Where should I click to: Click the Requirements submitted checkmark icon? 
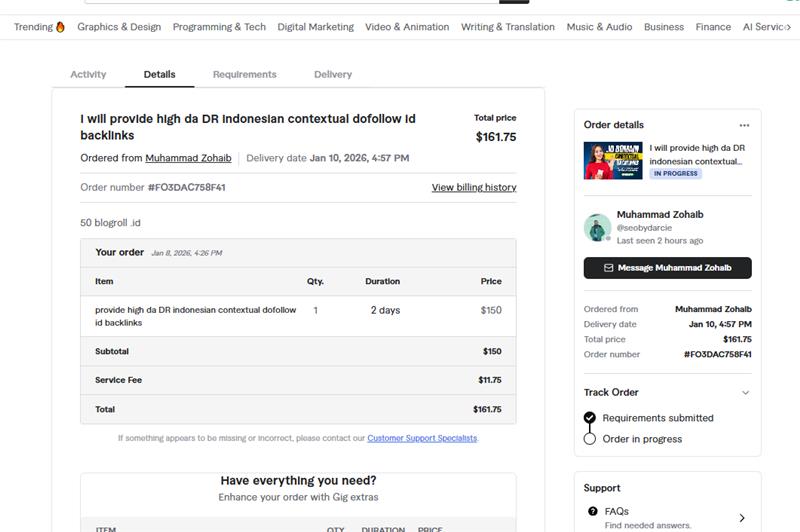point(590,418)
